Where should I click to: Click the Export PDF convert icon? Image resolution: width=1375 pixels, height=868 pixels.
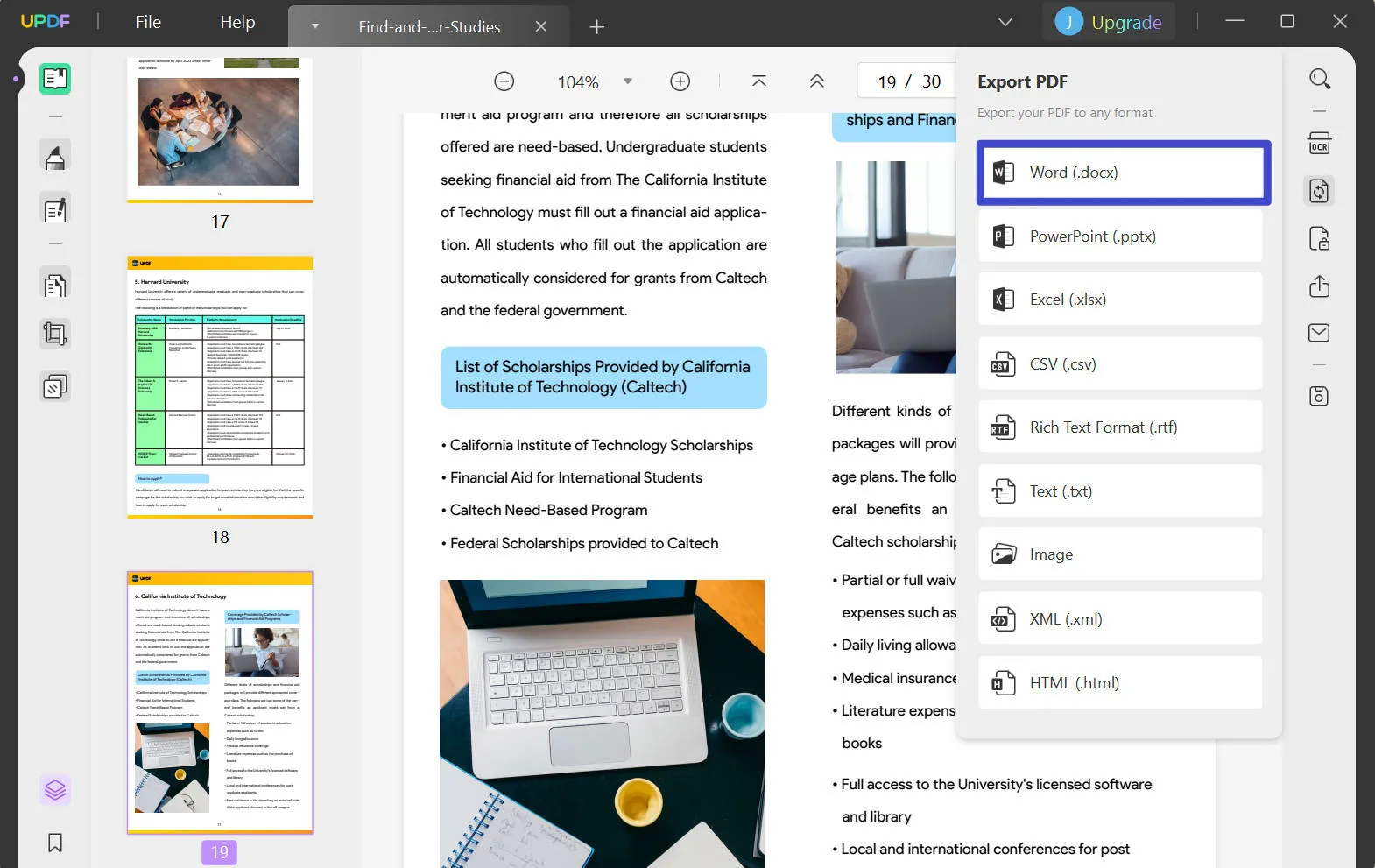(x=1320, y=191)
